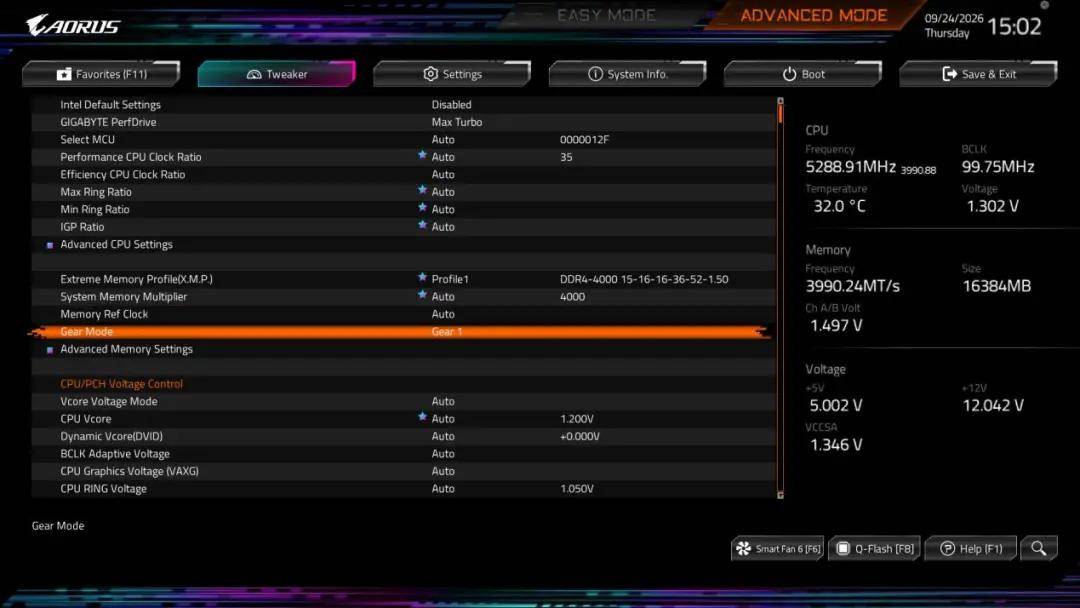Open GIGABYTE PerfDrive Max Turbo dropdown

point(457,122)
